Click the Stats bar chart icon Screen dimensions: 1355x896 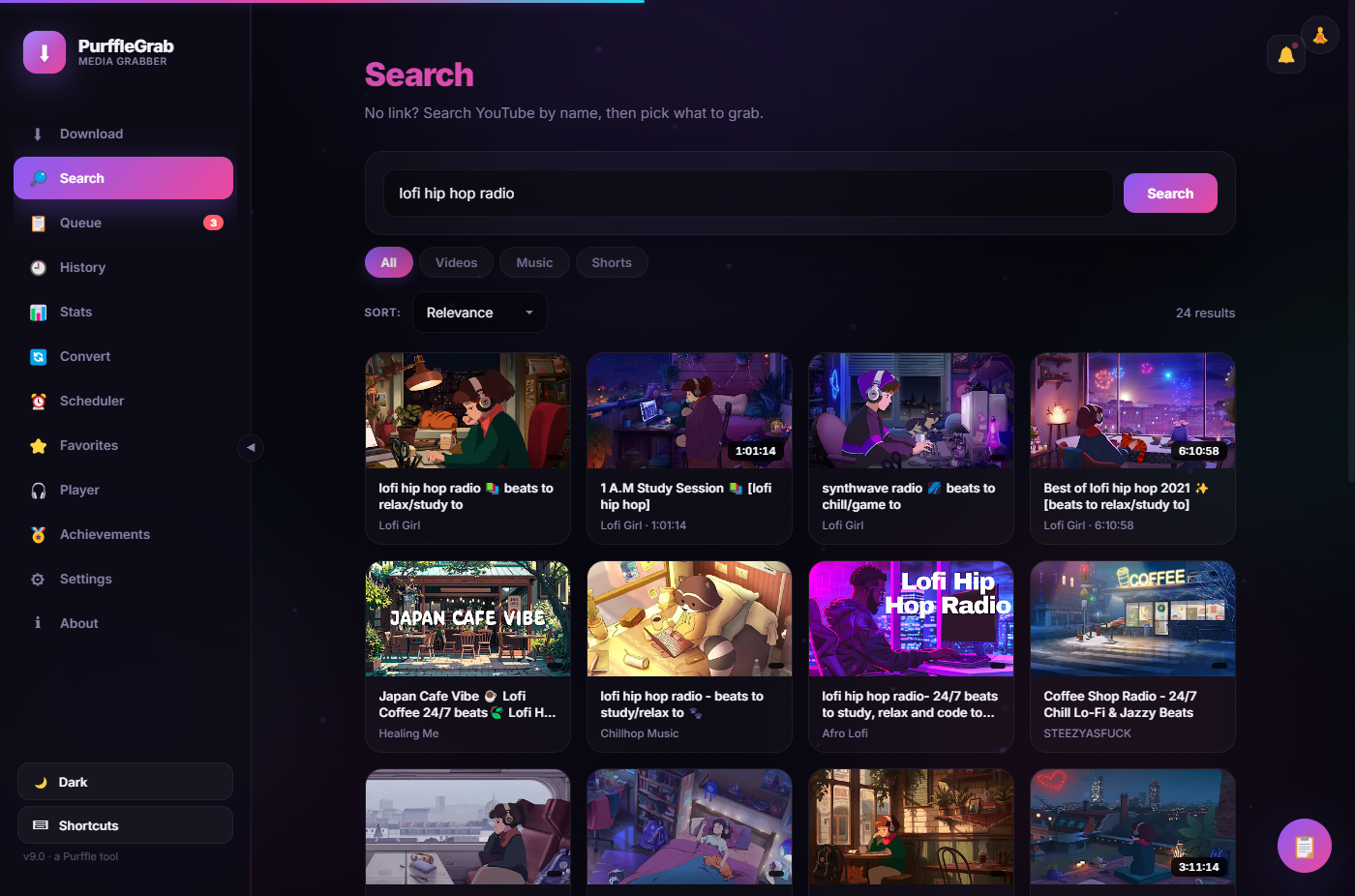click(x=38, y=313)
